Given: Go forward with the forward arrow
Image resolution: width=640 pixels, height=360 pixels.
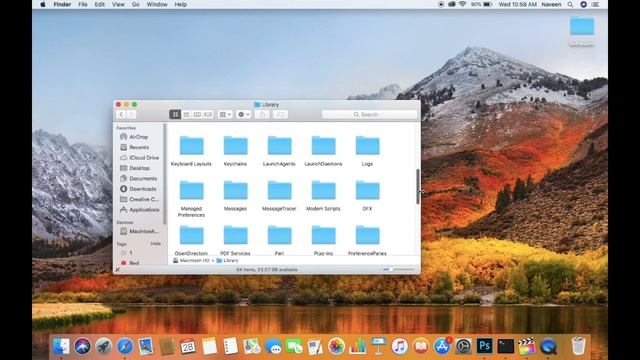Looking at the screenshot, I should click(x=131, y=115).
